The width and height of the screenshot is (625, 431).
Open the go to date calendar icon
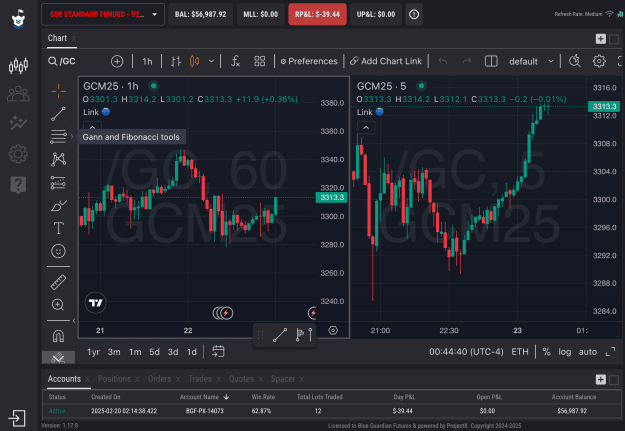click(x=218, y=351)
